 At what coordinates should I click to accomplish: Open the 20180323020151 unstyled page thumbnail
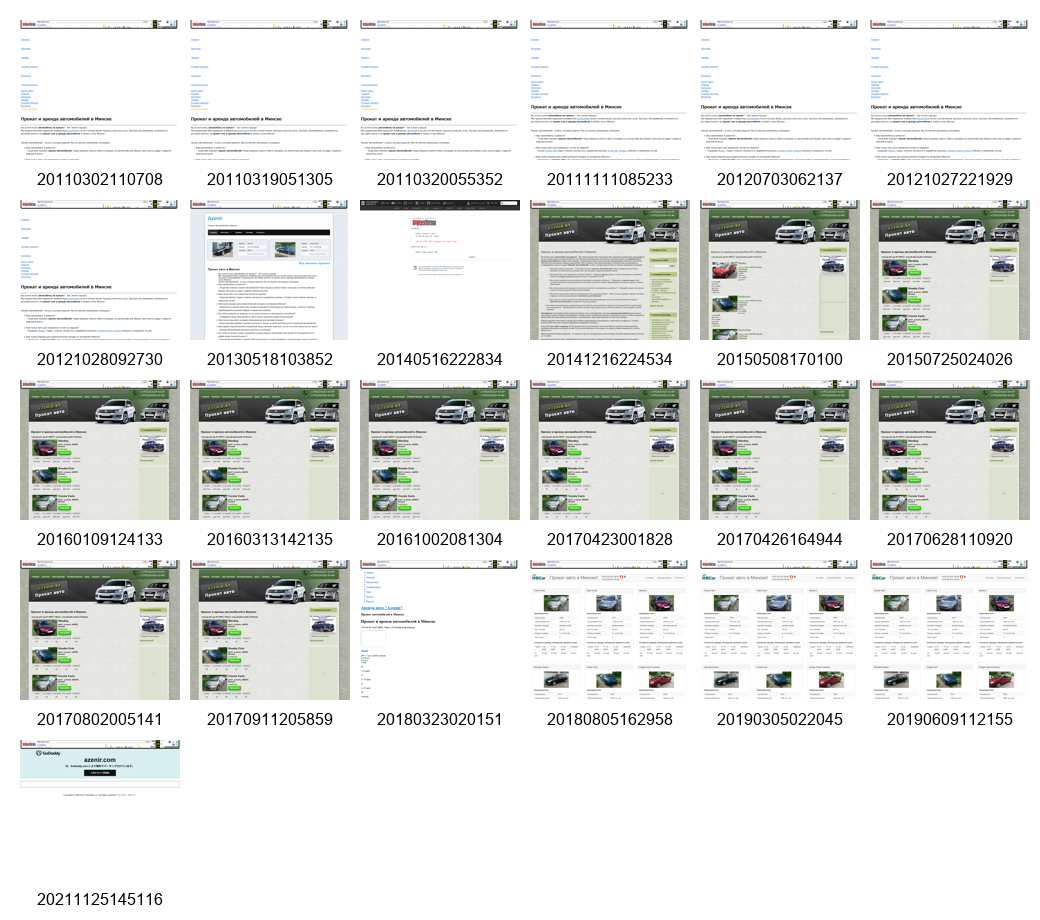[440, 630]
